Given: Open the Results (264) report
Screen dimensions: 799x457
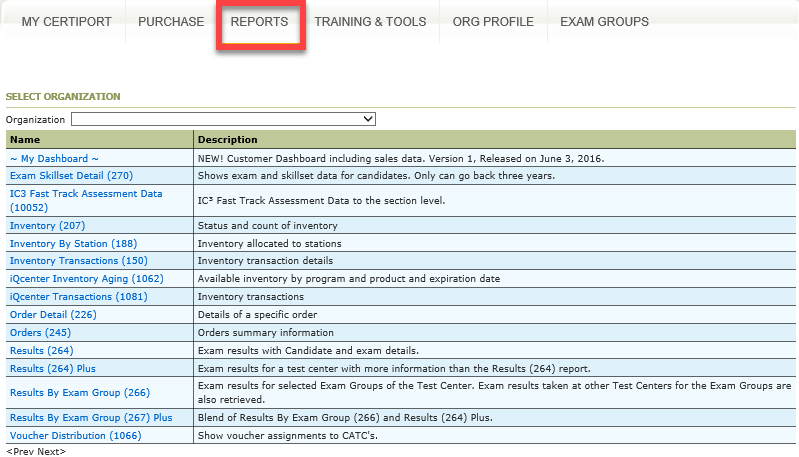Looking at the screenshot, I should point(42,351).
